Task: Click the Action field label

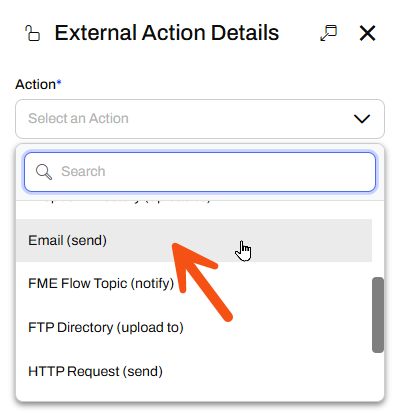Action: coord(35,85)
